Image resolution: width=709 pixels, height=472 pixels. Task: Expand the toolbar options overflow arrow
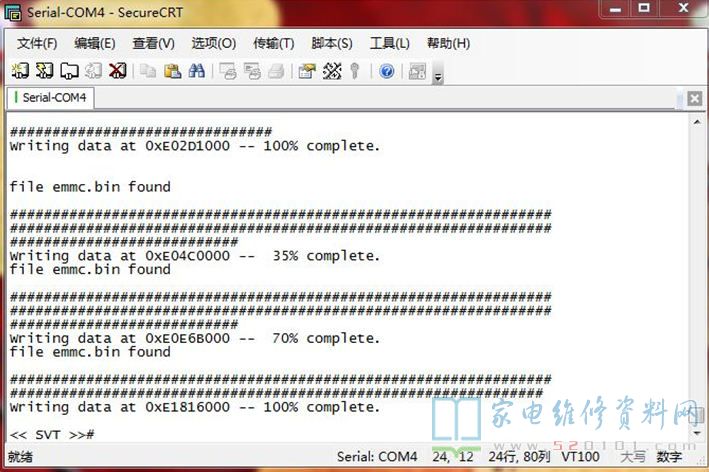438,76
